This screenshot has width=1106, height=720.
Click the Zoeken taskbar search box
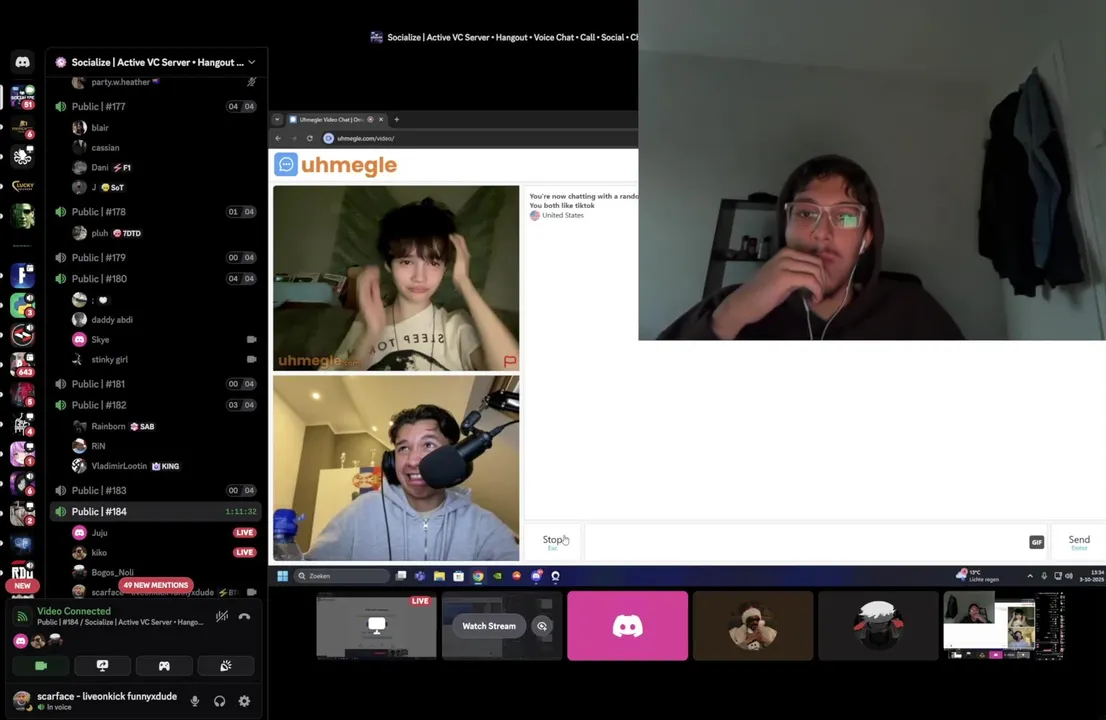pos(342,576)
